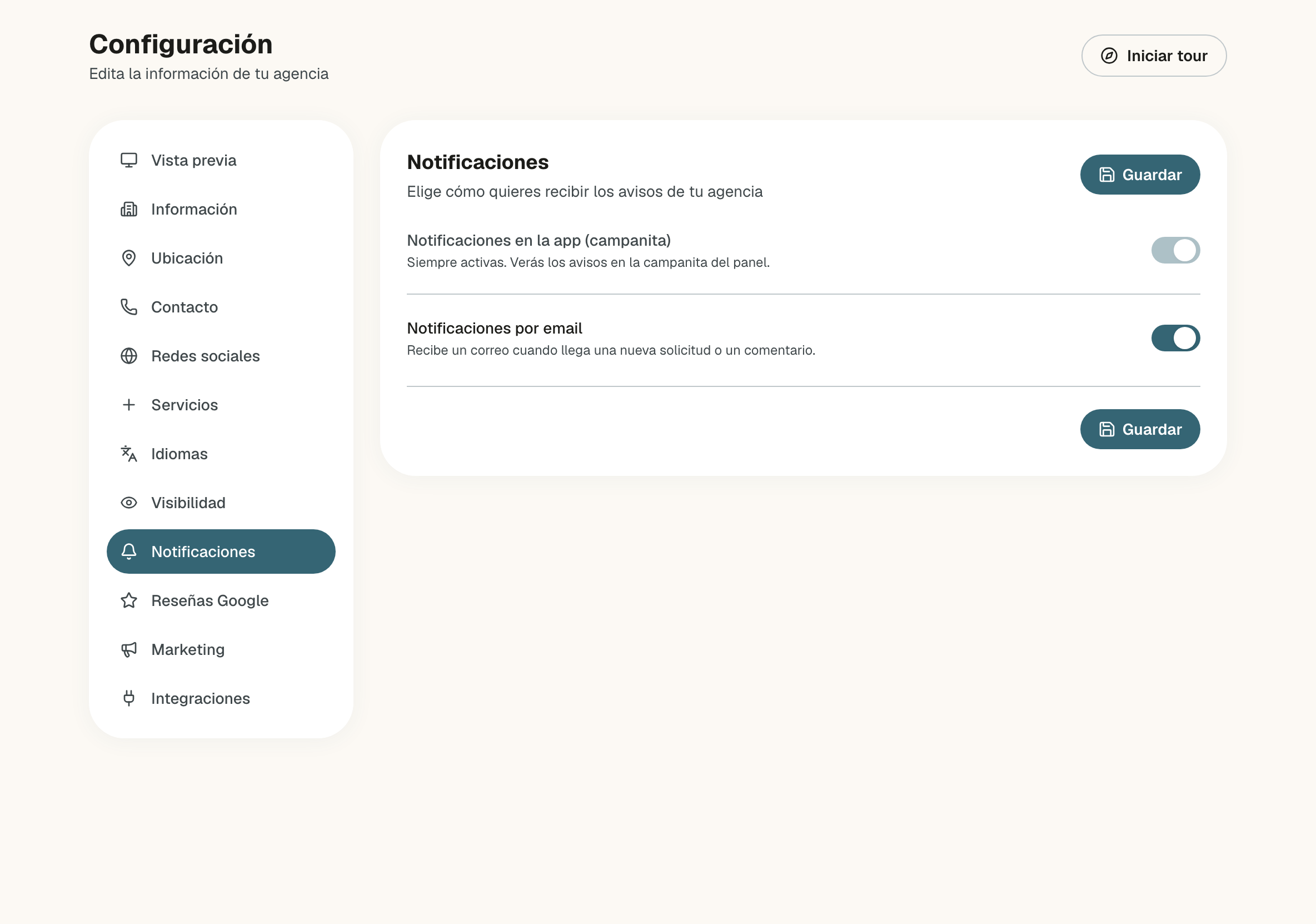Click the eye icon beside Visibilidad
Screen dimensions: 1316x924
click(x=129, y=503)
